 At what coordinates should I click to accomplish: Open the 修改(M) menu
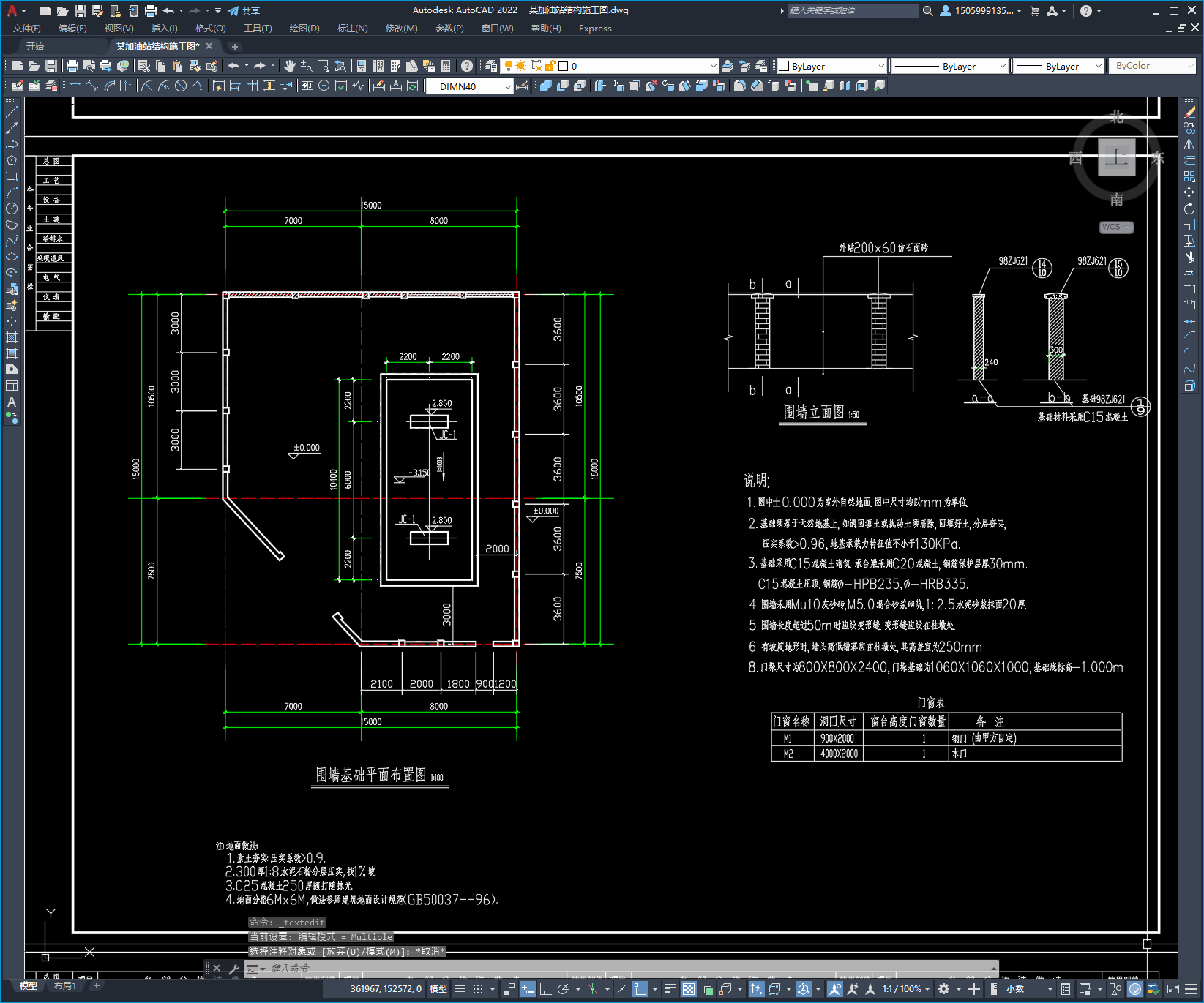coord(401,29)
